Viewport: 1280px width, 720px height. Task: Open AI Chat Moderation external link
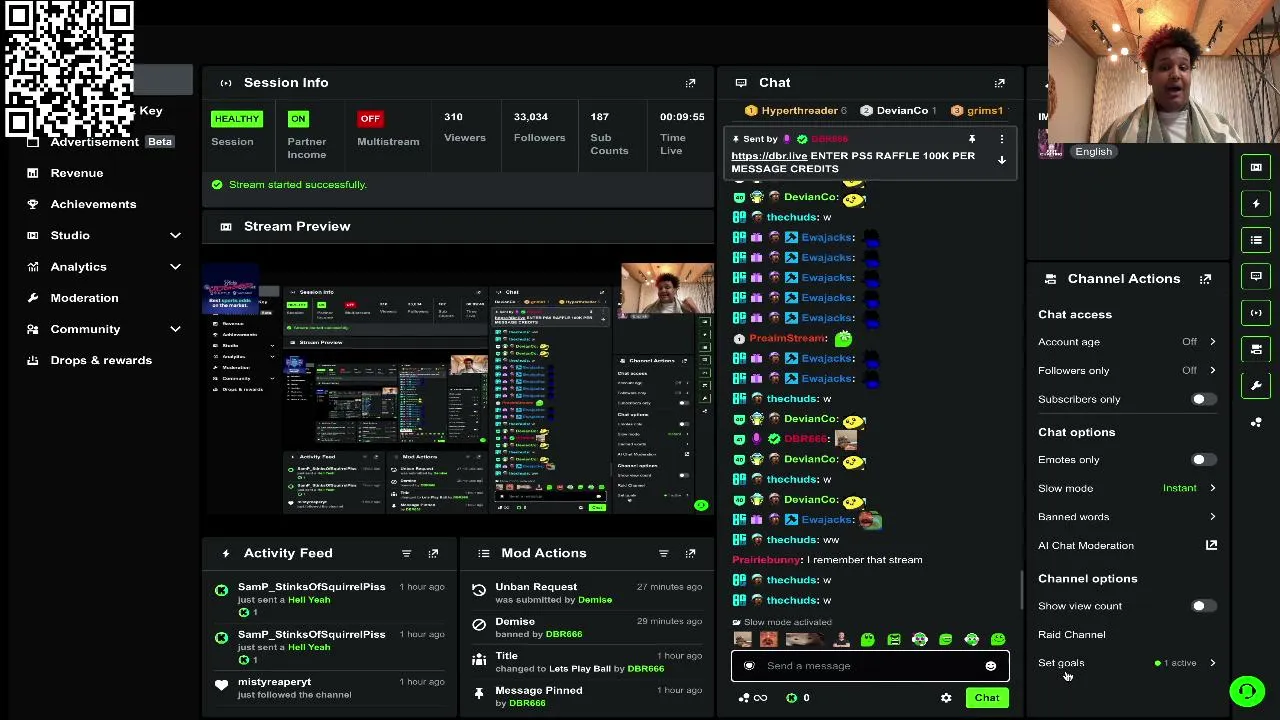[x=1211, y=545]
